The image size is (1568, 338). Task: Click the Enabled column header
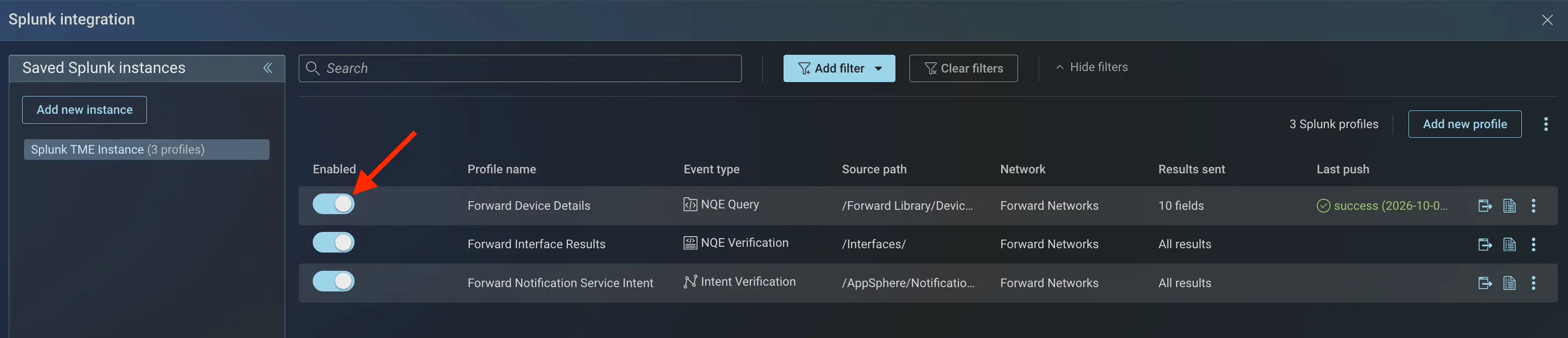[334, 169]
